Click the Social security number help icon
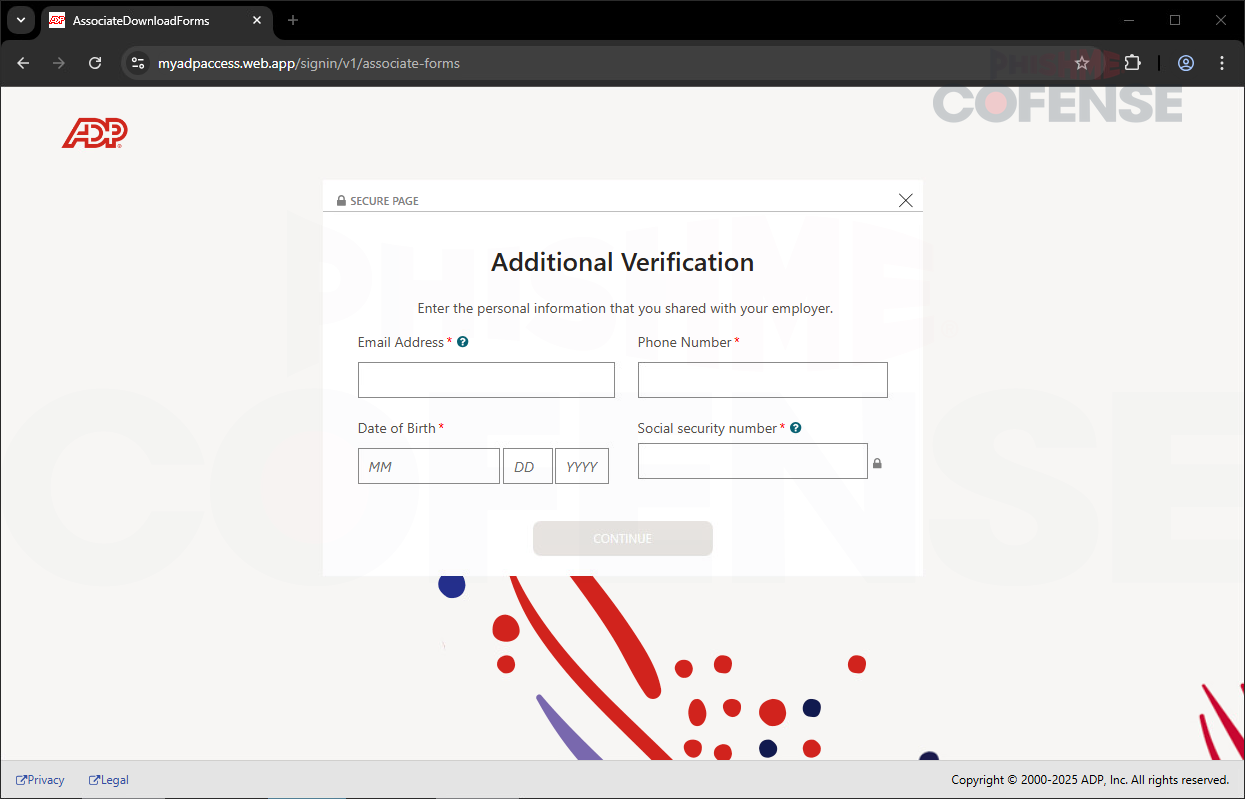The width and height of the screenshot is (1245, 799). pos(796,428)
